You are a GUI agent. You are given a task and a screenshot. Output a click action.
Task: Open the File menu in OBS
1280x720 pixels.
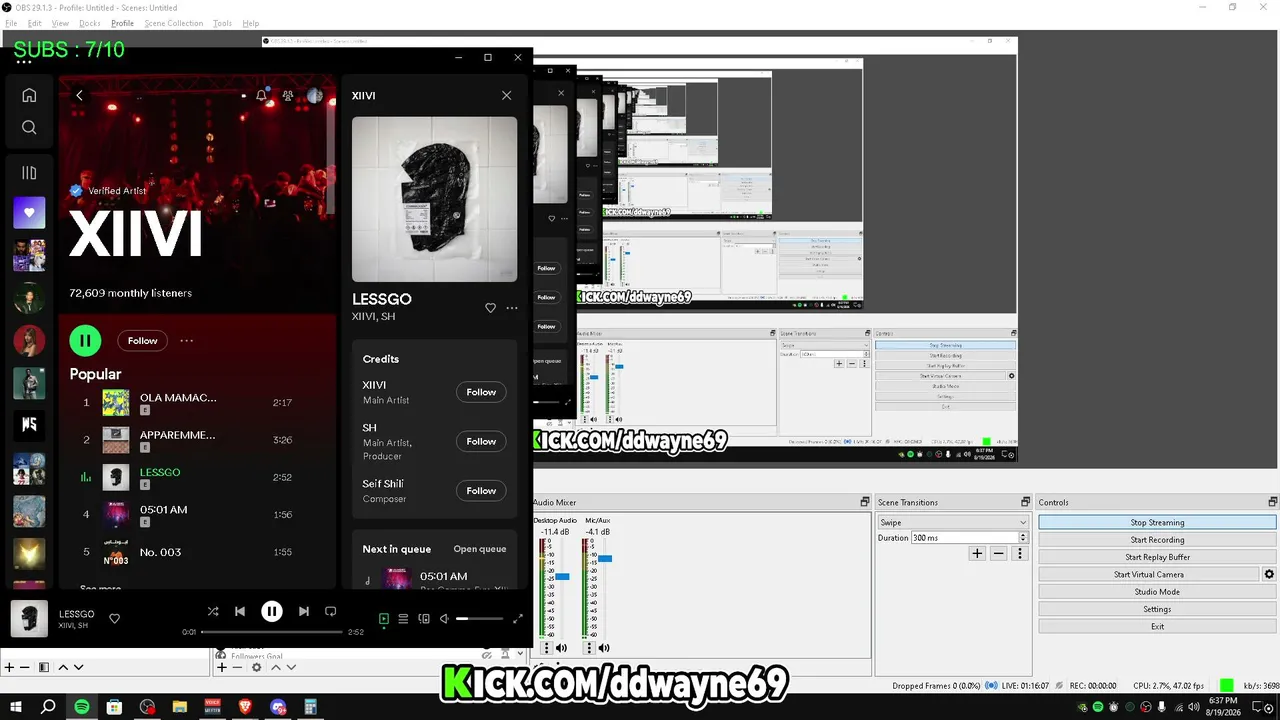(11, 23)
